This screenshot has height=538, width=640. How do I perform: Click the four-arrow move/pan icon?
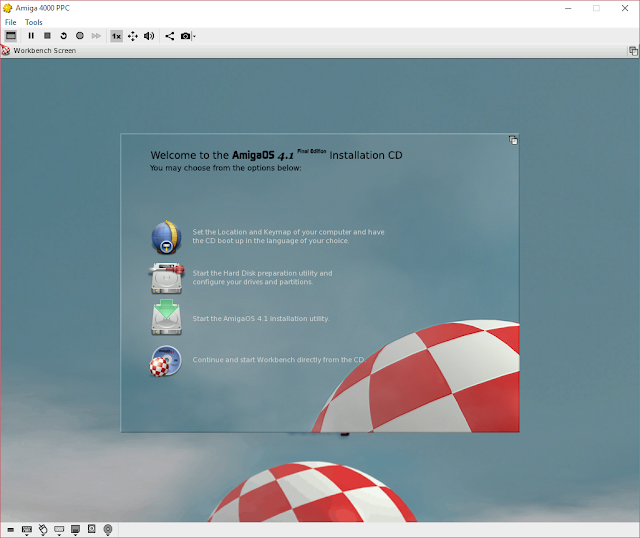(133, 36)
